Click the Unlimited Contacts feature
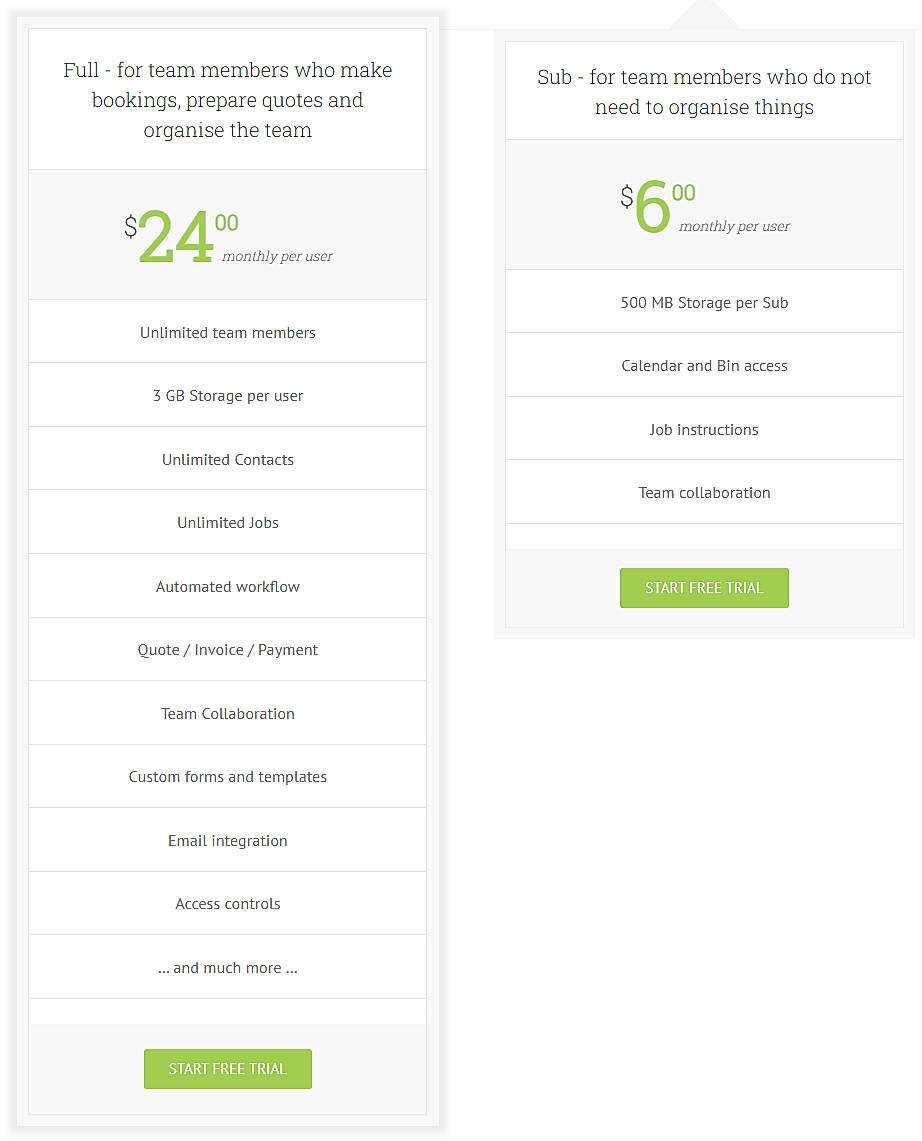Viewport: 922px width, 1141px height. coord(227,458)
